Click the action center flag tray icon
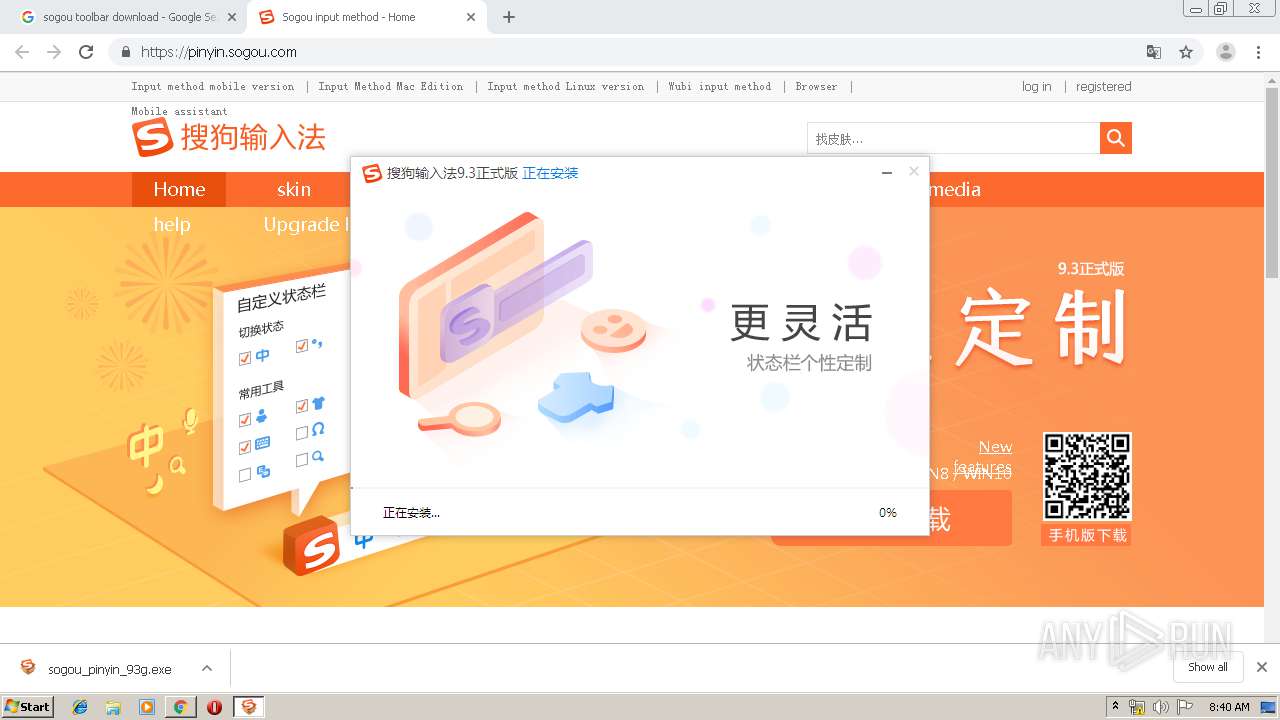Image resolution: width=1280 pixels, height=720 pixels. tap(1185, 707)
